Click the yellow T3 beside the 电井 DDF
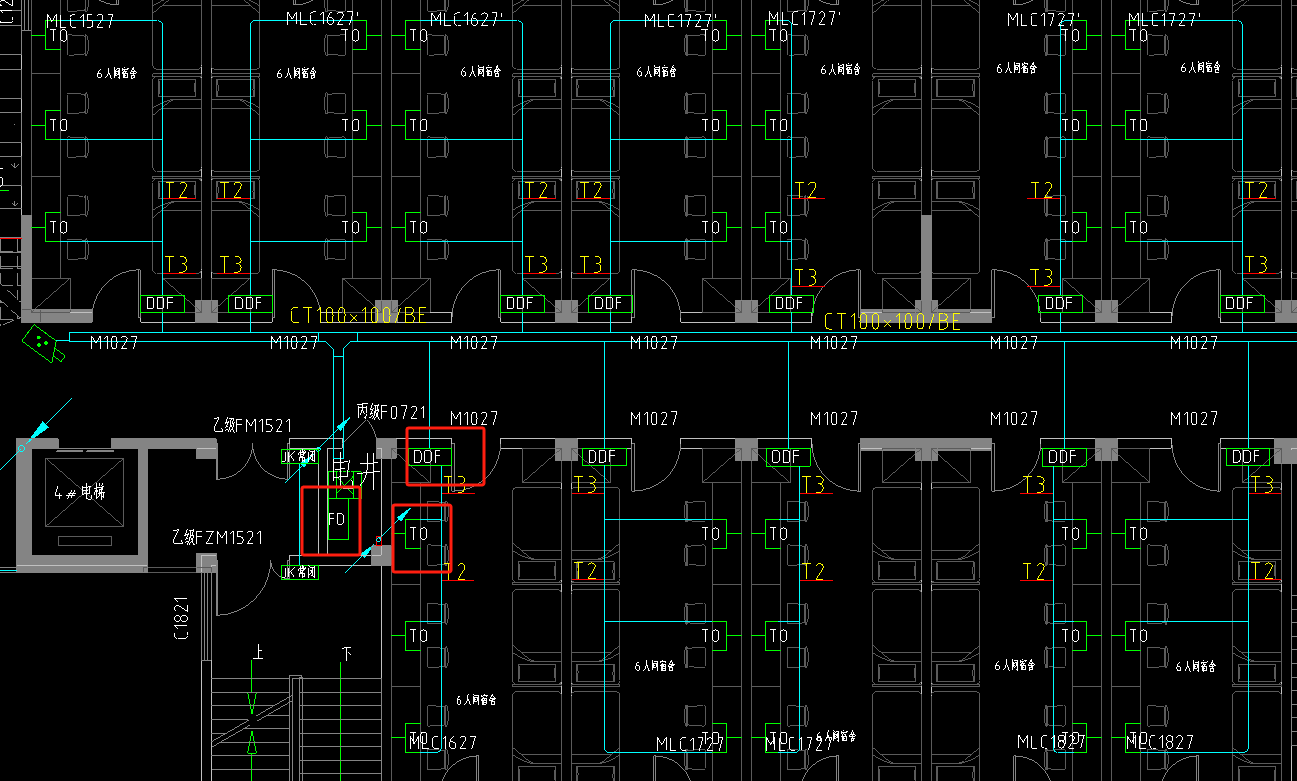This screenshot has height=781, width=1297. coord(456,486)
